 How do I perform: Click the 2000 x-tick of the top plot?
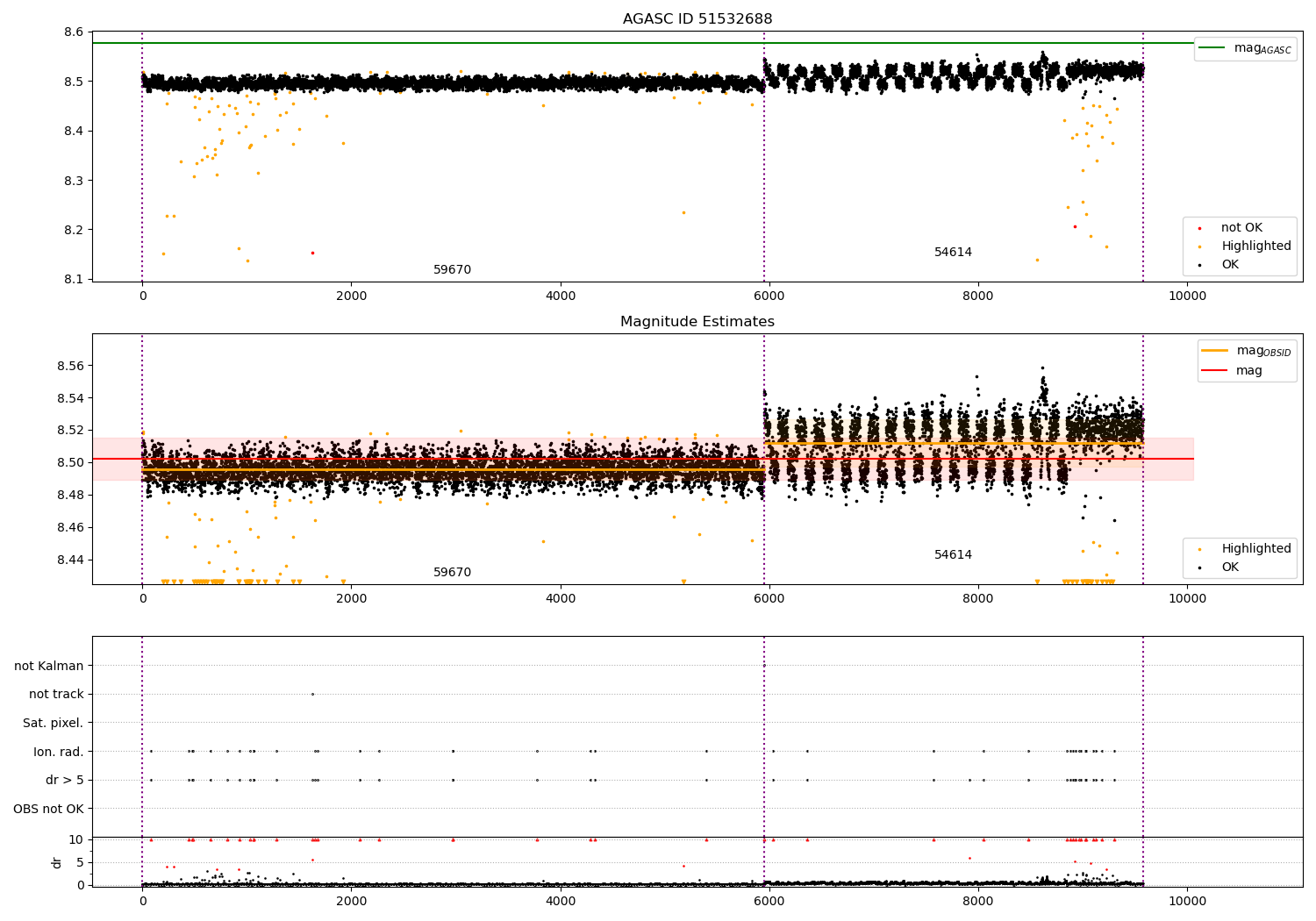[x=351, y=296]
